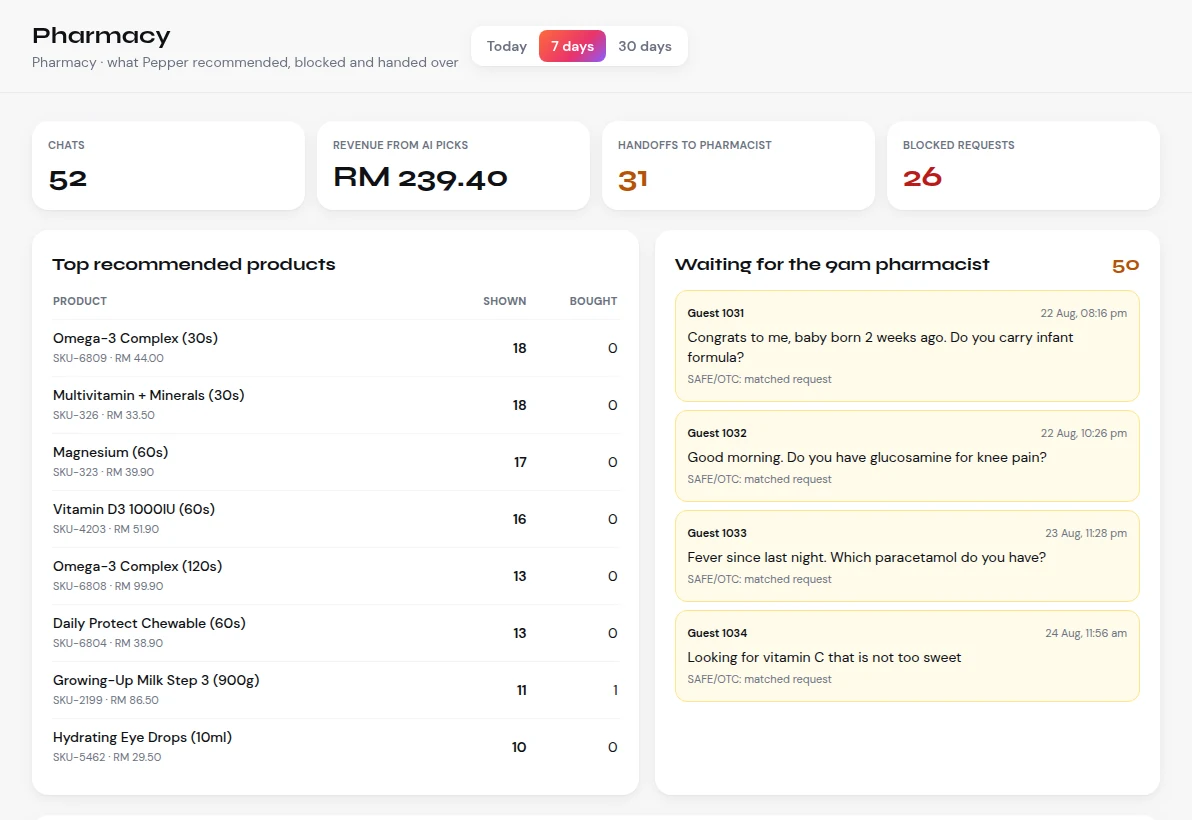This screenshot has height=820, width=1192.
Task: Select the Vitamin D3 1000IU (60s) row
Action: coord(335,519)
